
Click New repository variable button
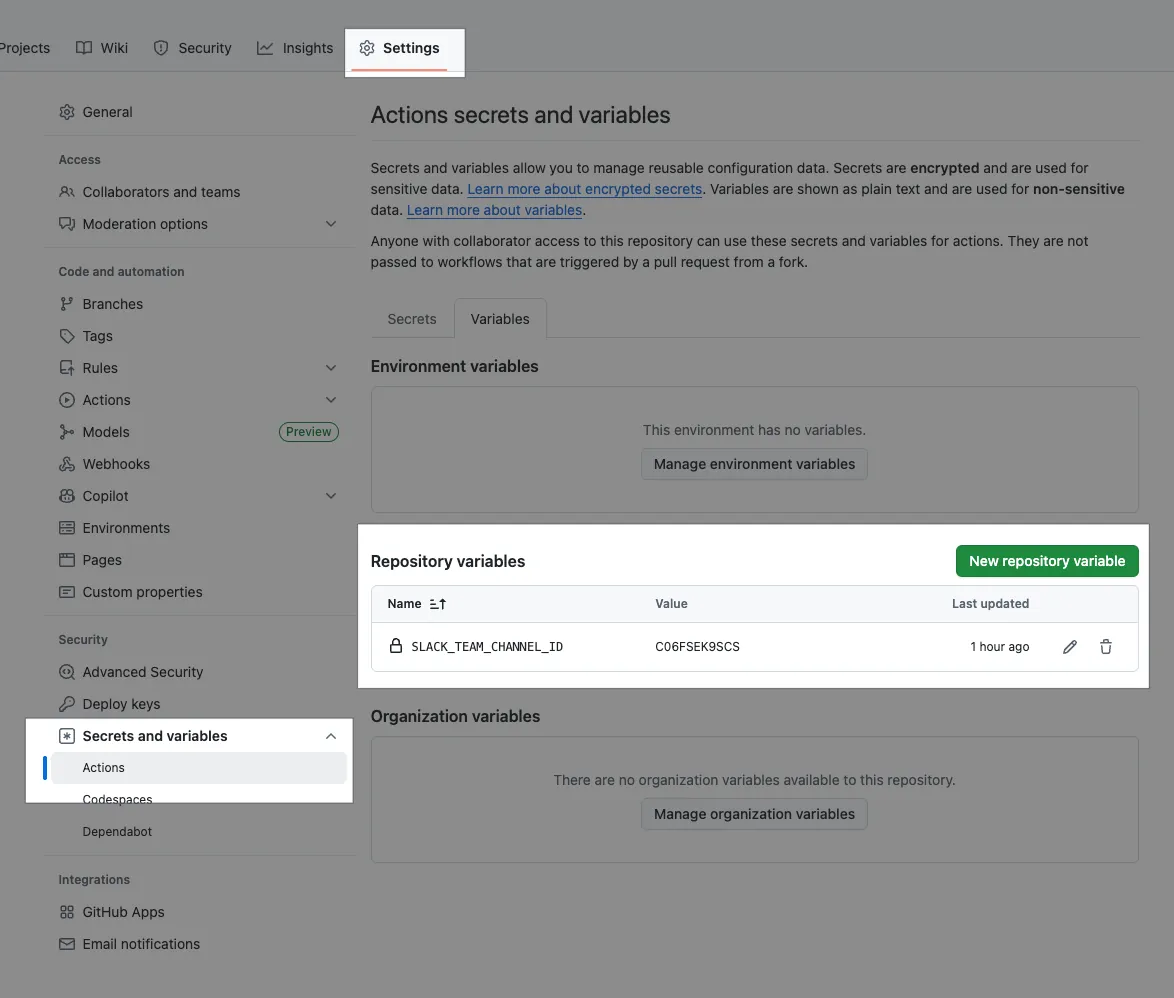[1046, 561]
